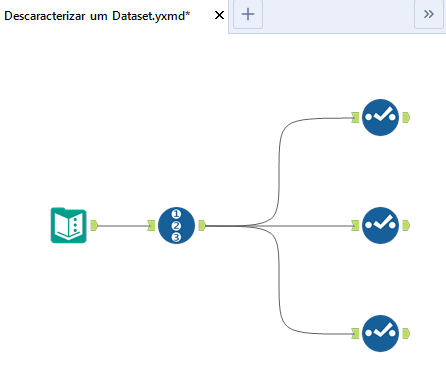446x374 pixels.
Task: Close the Descaracterizar um Dataset.yxmd tab
Action: point(219,15)
